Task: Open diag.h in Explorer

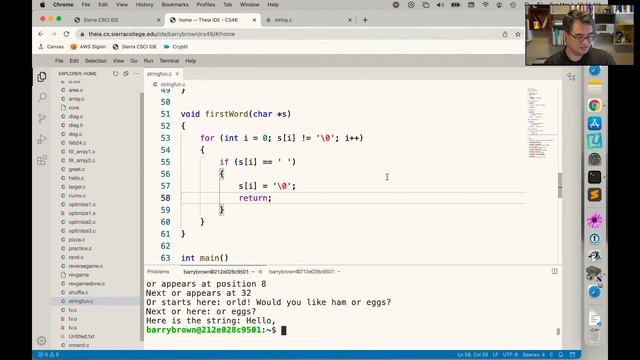Action: tap(76, 125)
